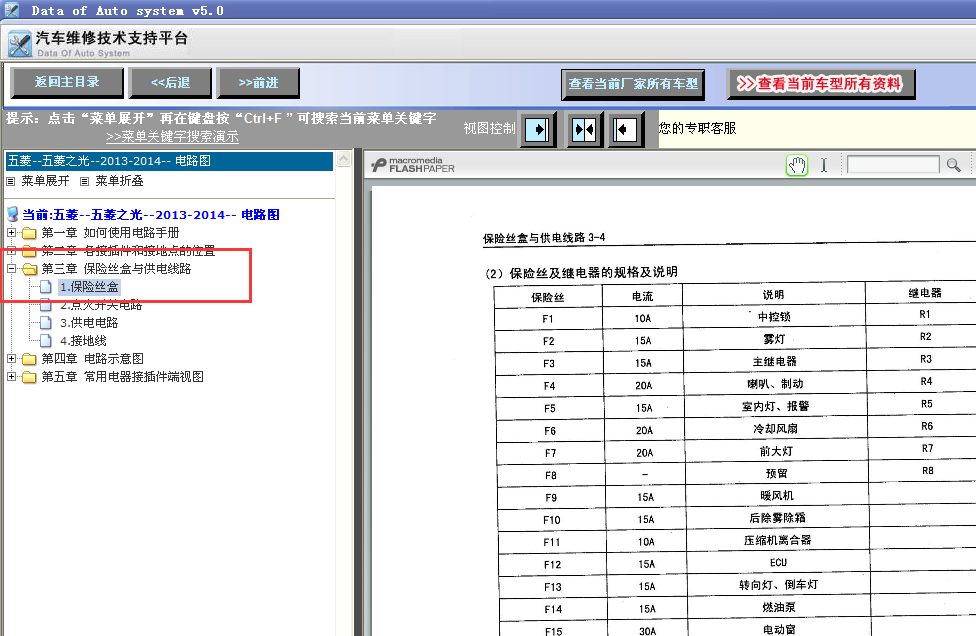Click the wrench-and-screwdriver application logo icon

pos(19,44)
